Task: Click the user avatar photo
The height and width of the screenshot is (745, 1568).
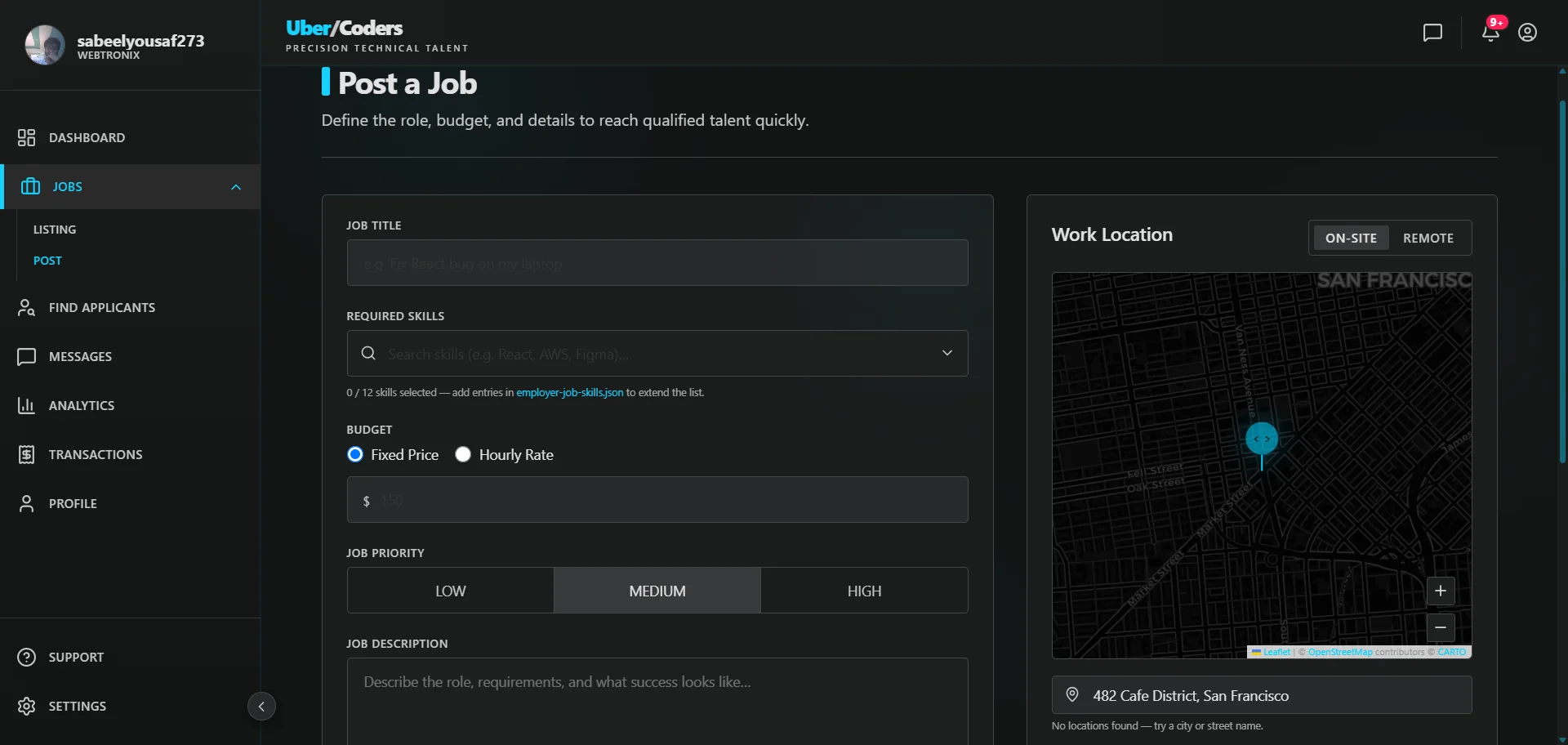Action: pyautogui.click(x=45, y=45)
